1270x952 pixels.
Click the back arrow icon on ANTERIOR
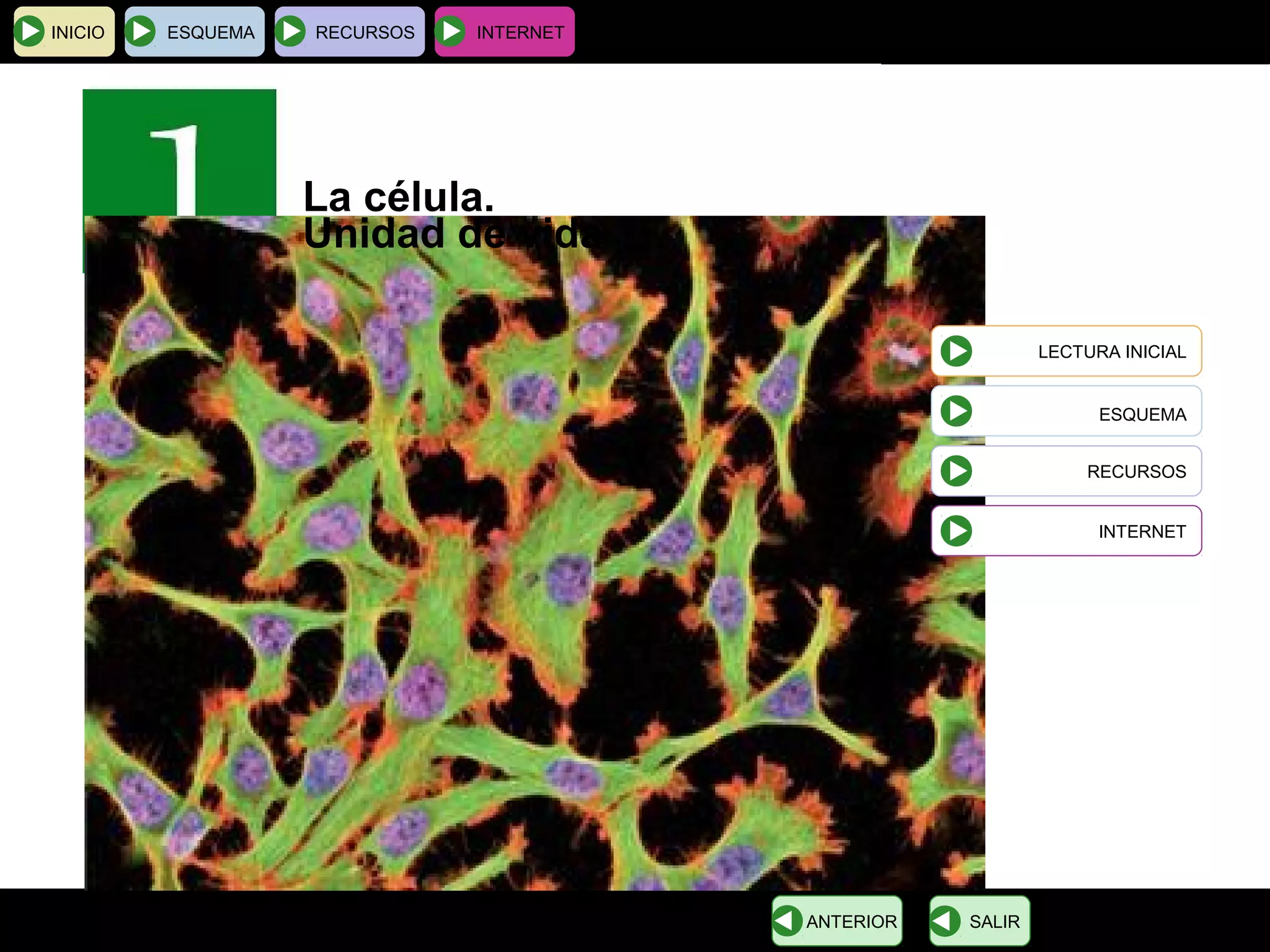[788, 921]
